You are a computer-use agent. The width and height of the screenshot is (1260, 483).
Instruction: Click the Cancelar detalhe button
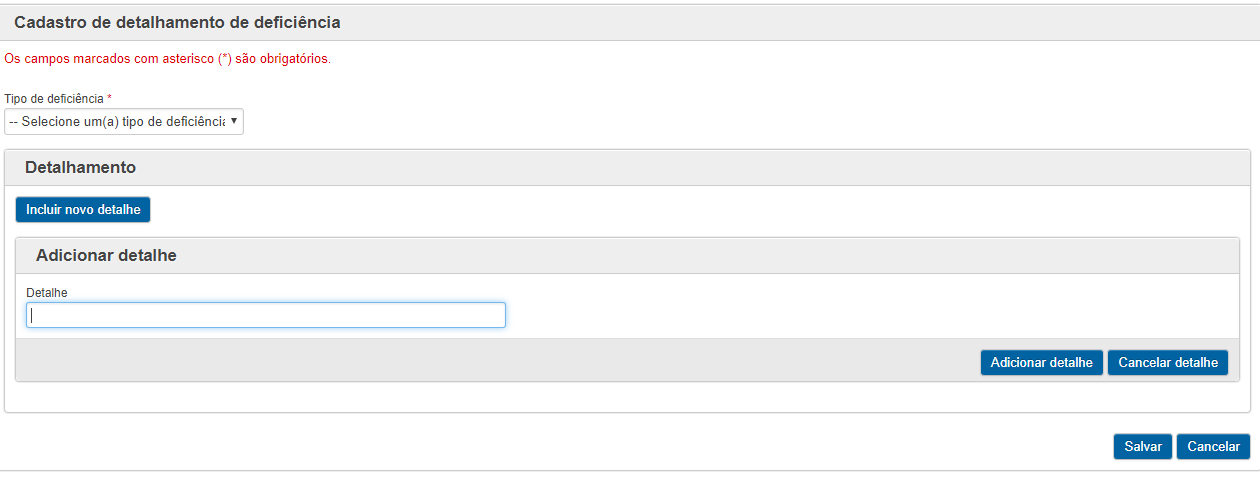point(1168,362)
